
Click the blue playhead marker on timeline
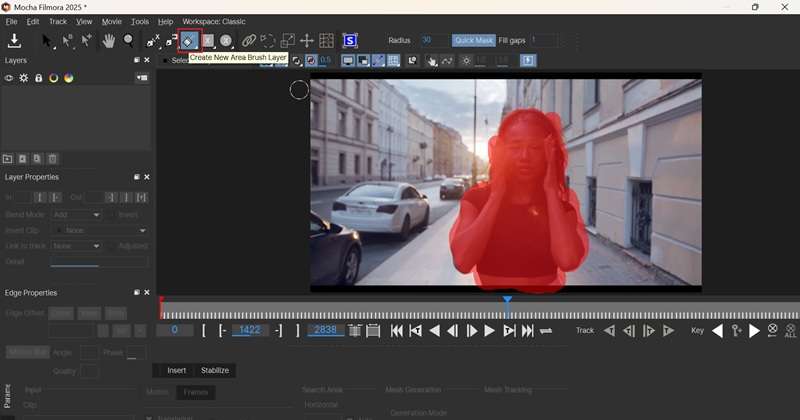pyautogui.click(x=507, y=300)
